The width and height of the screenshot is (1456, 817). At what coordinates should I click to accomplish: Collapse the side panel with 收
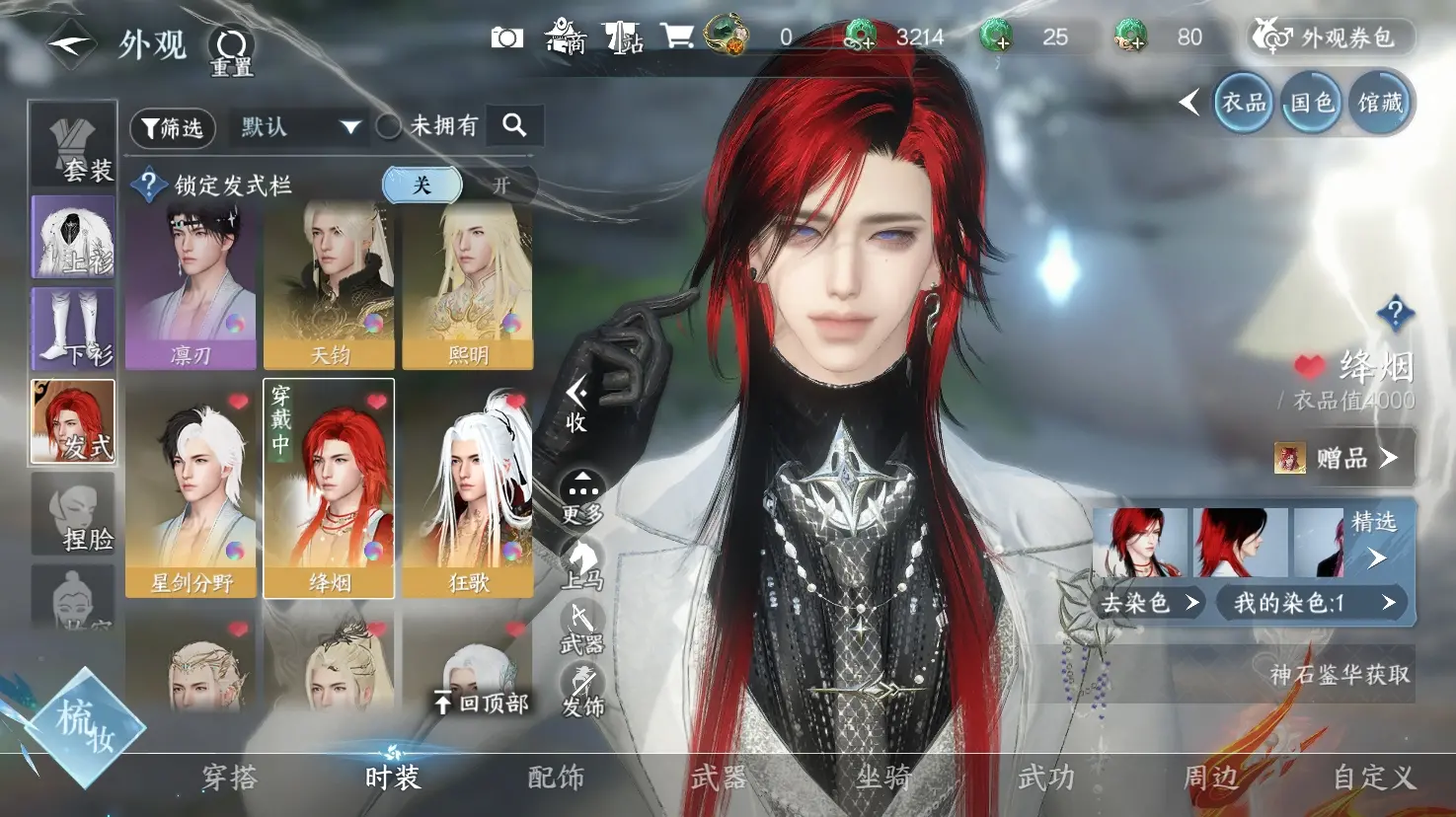click(576, 405)
